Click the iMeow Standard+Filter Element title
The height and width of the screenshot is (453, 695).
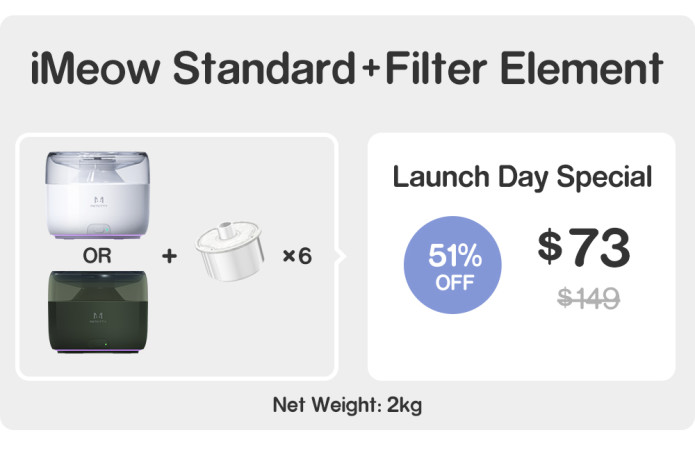pyautogui.click(x=347, y=68)
